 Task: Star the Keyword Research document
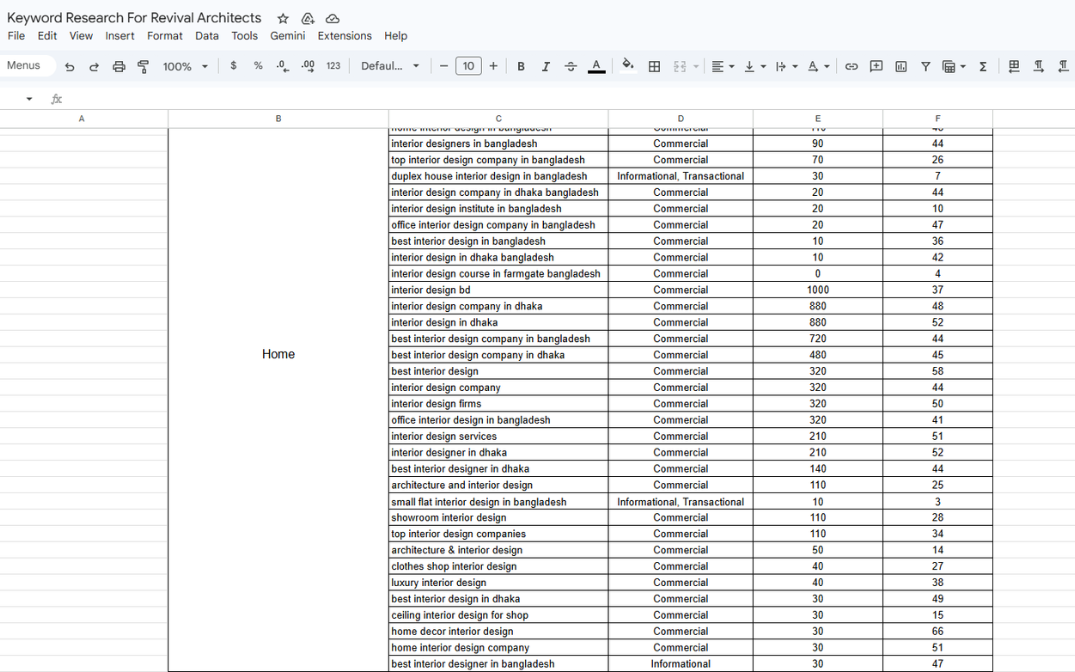coord(283,18)
